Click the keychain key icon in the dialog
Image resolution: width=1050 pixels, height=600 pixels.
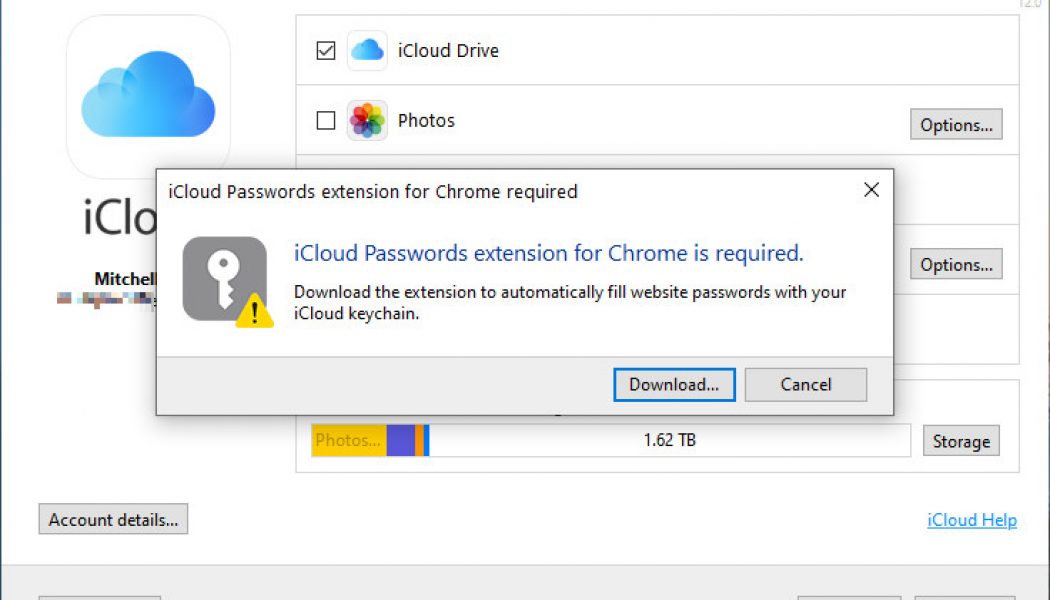(x=222, y=278)
